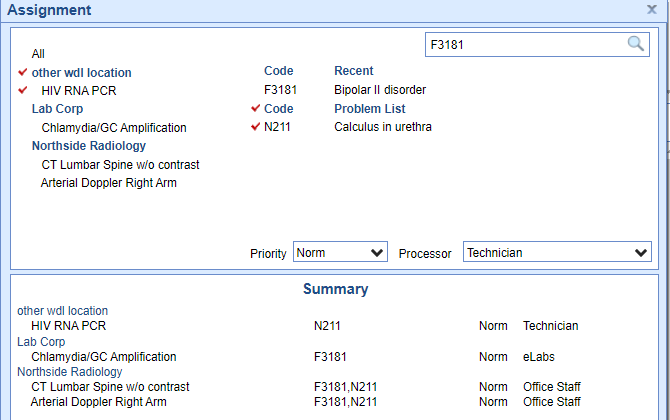Select the Lab Corp group

tap(57, 109)
